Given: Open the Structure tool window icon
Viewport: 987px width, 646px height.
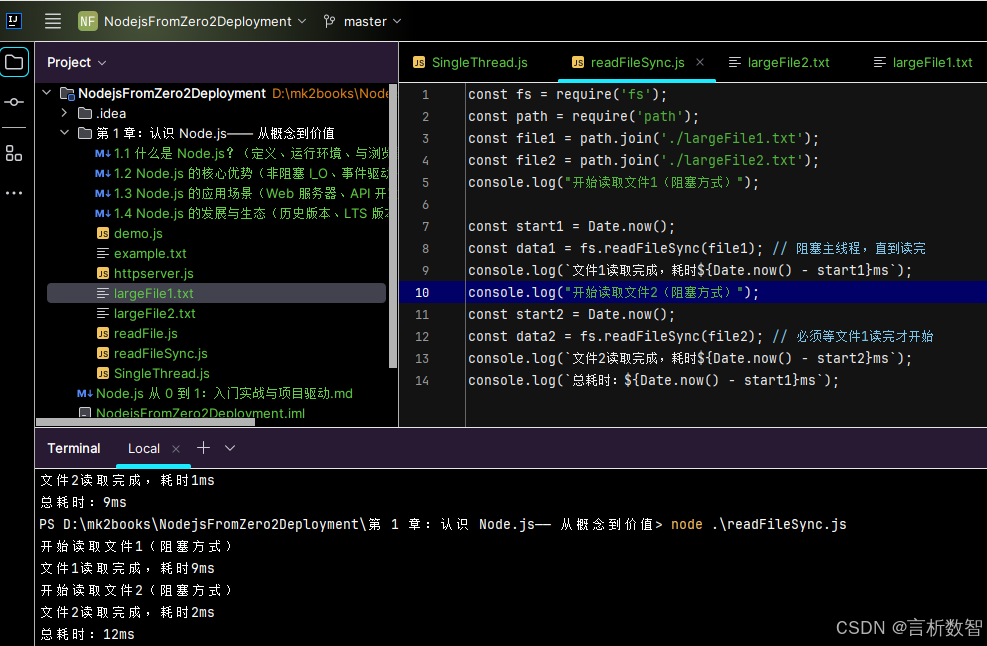Looking at the screenshot, I should tap(14, 153).
